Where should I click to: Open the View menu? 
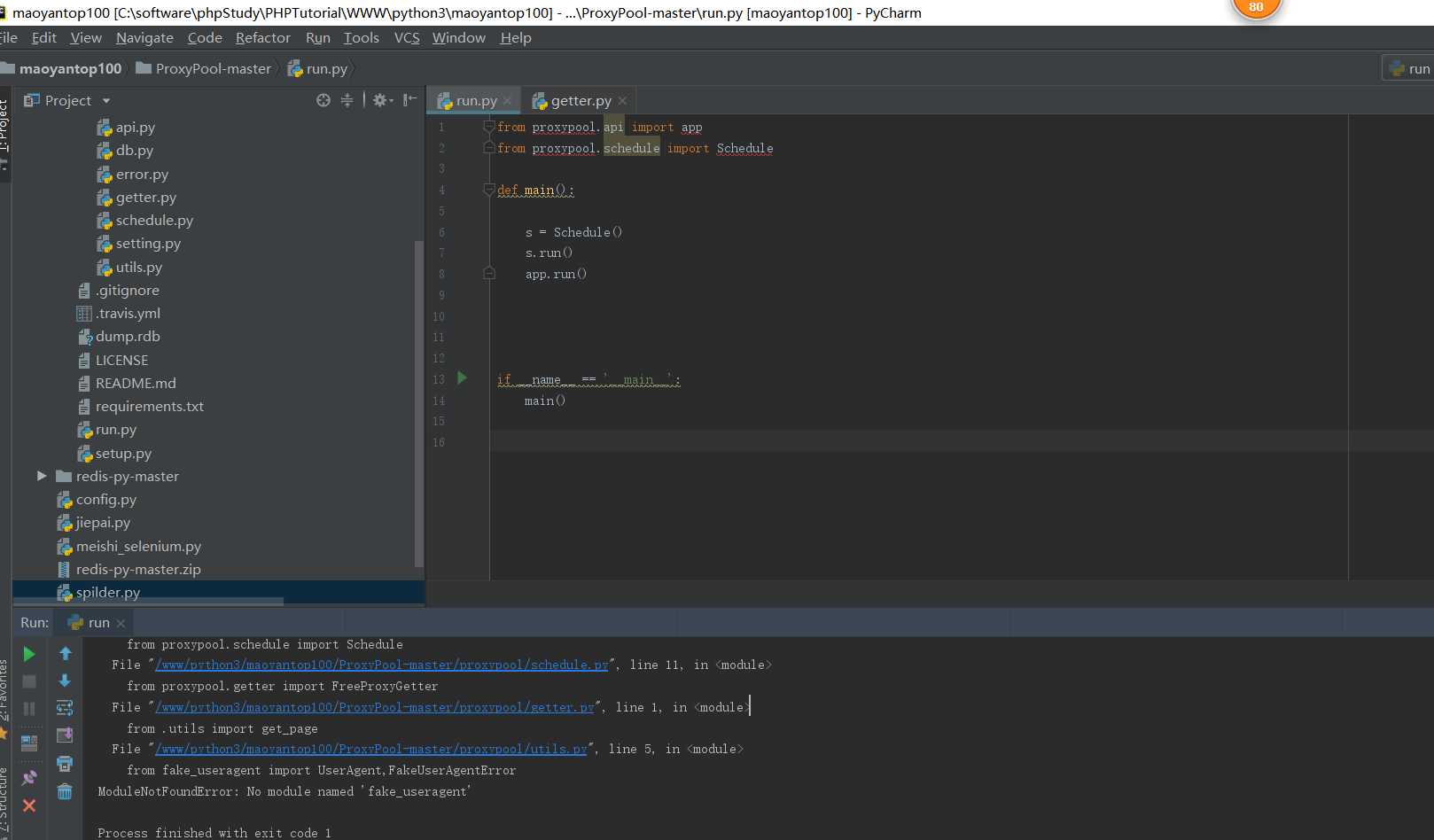(86, 37)
